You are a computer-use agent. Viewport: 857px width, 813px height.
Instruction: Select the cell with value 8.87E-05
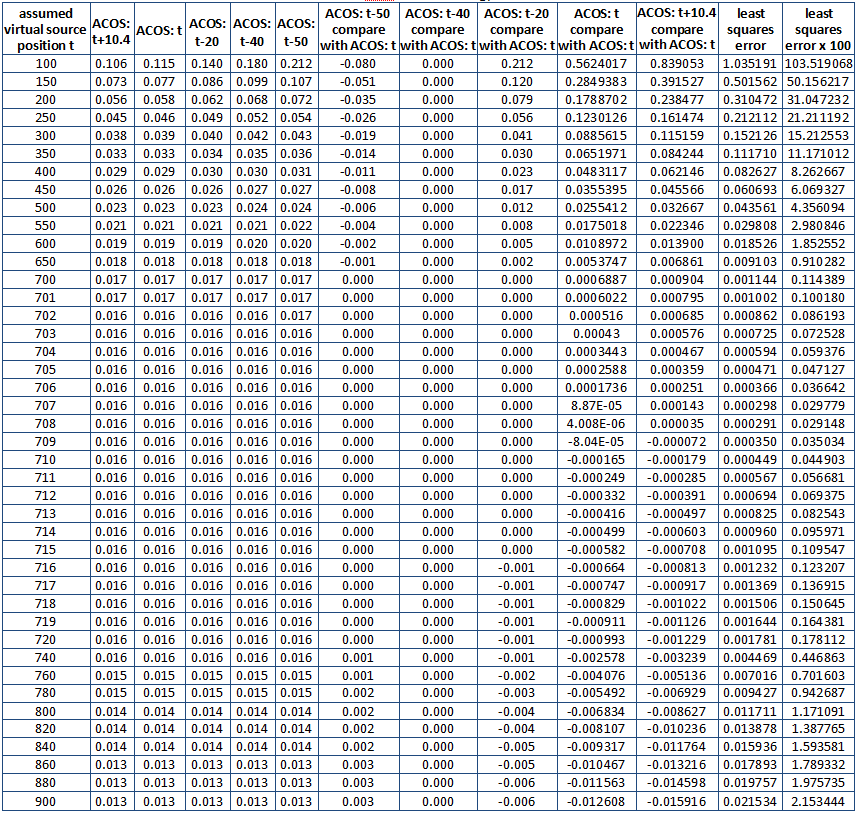click(x=597, y=405)
